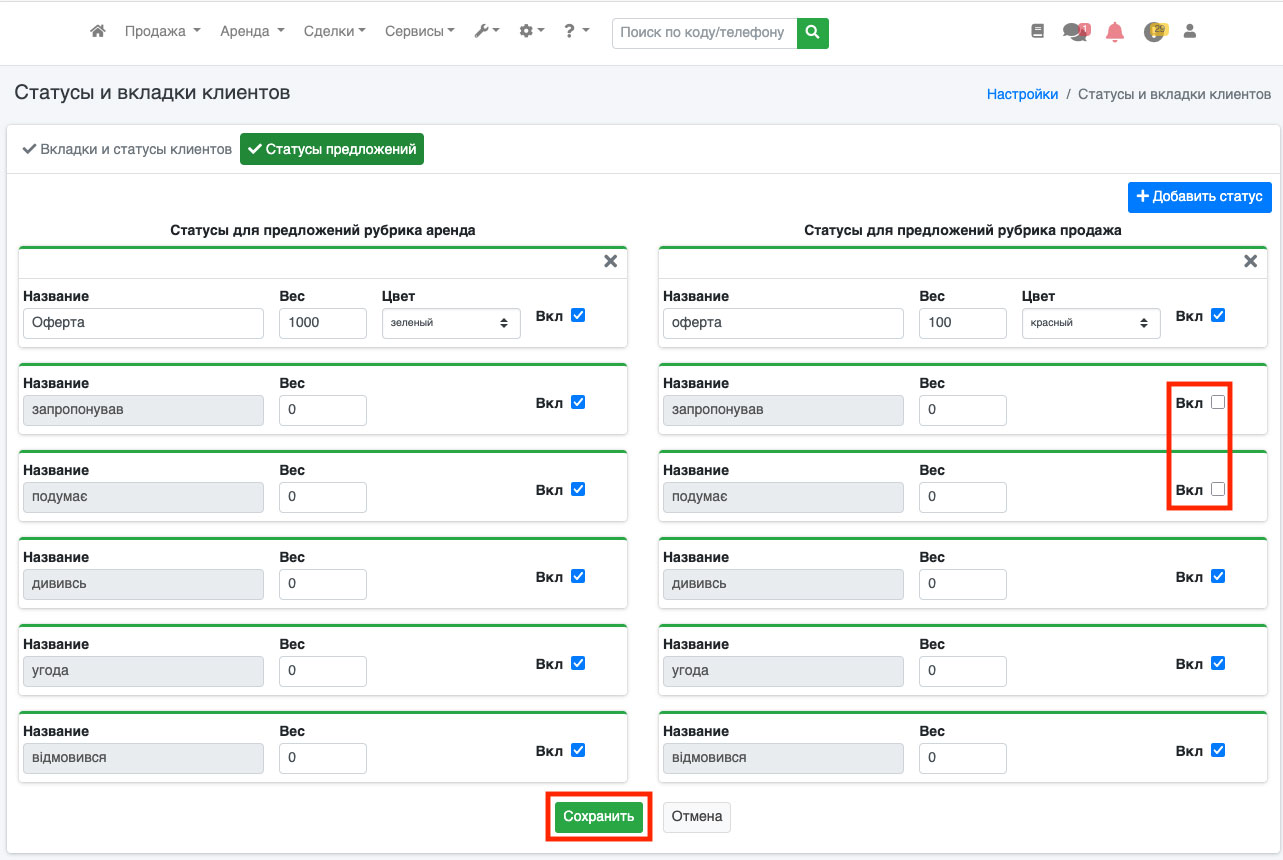Uncheck Вкл for rental status угода

coord(577,663)
